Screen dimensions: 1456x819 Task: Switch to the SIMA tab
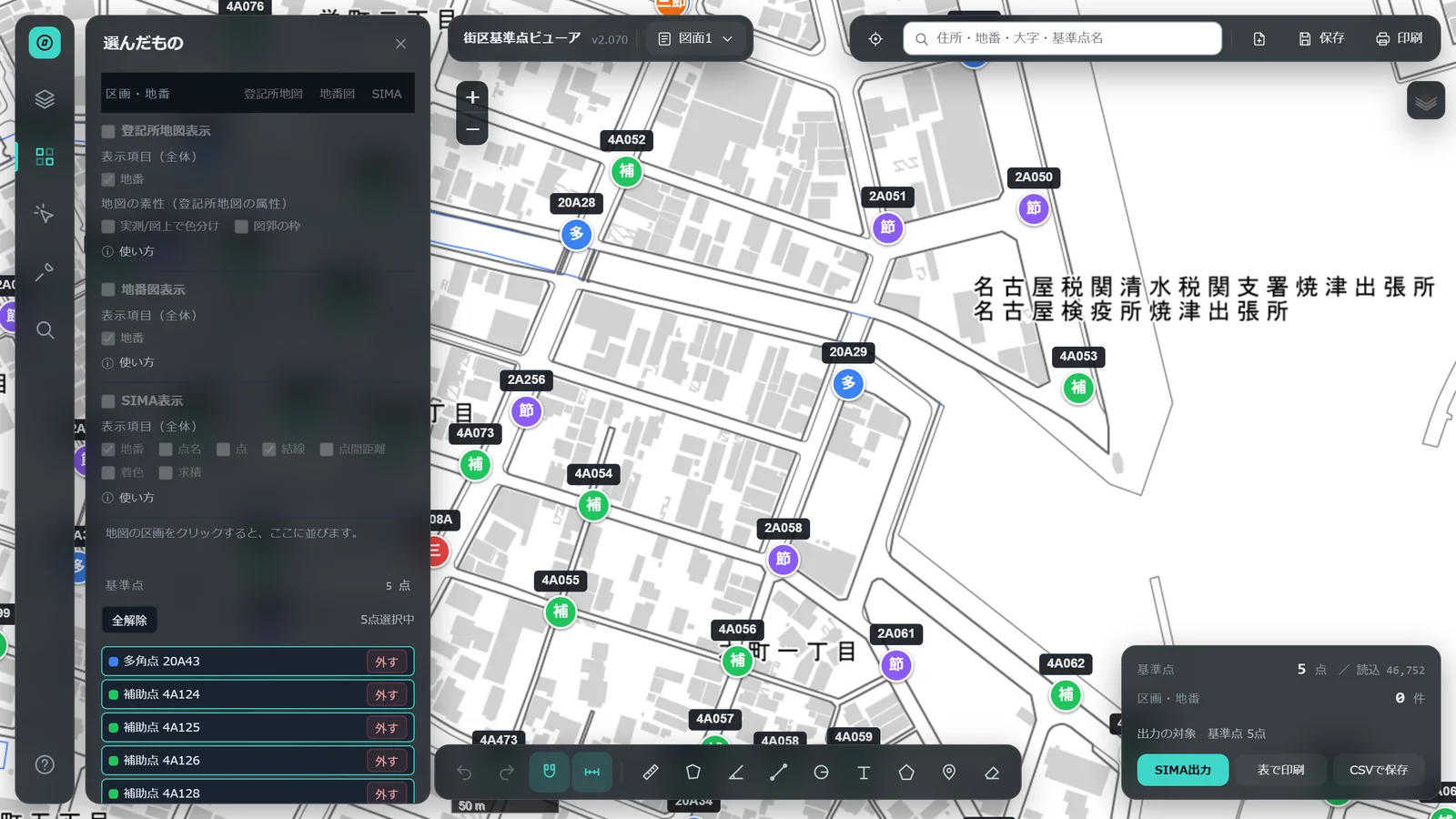pyautogui.click(x=387, y=94)
